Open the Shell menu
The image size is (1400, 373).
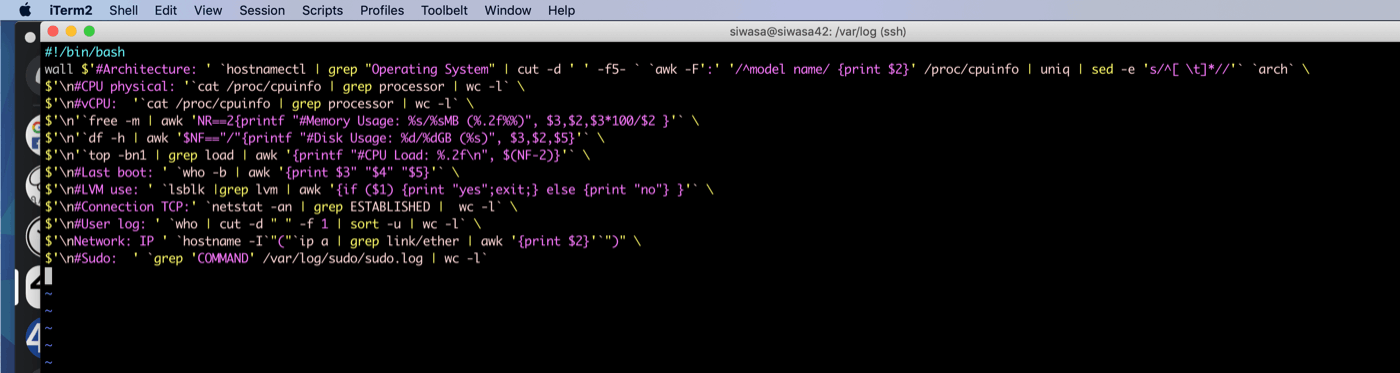click(124, 10)
